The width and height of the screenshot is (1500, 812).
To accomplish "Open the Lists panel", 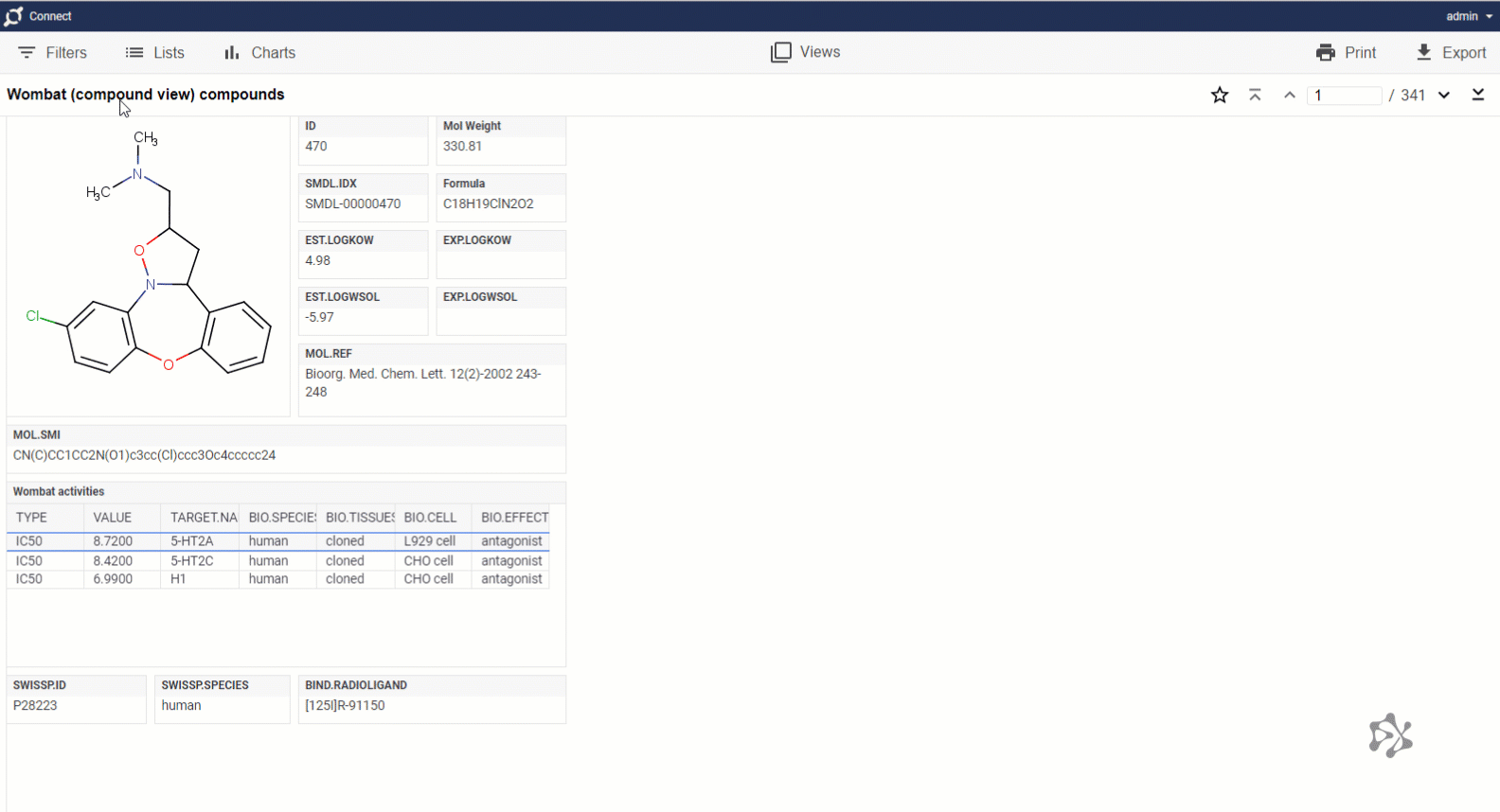I will click(x=155, y=53).
